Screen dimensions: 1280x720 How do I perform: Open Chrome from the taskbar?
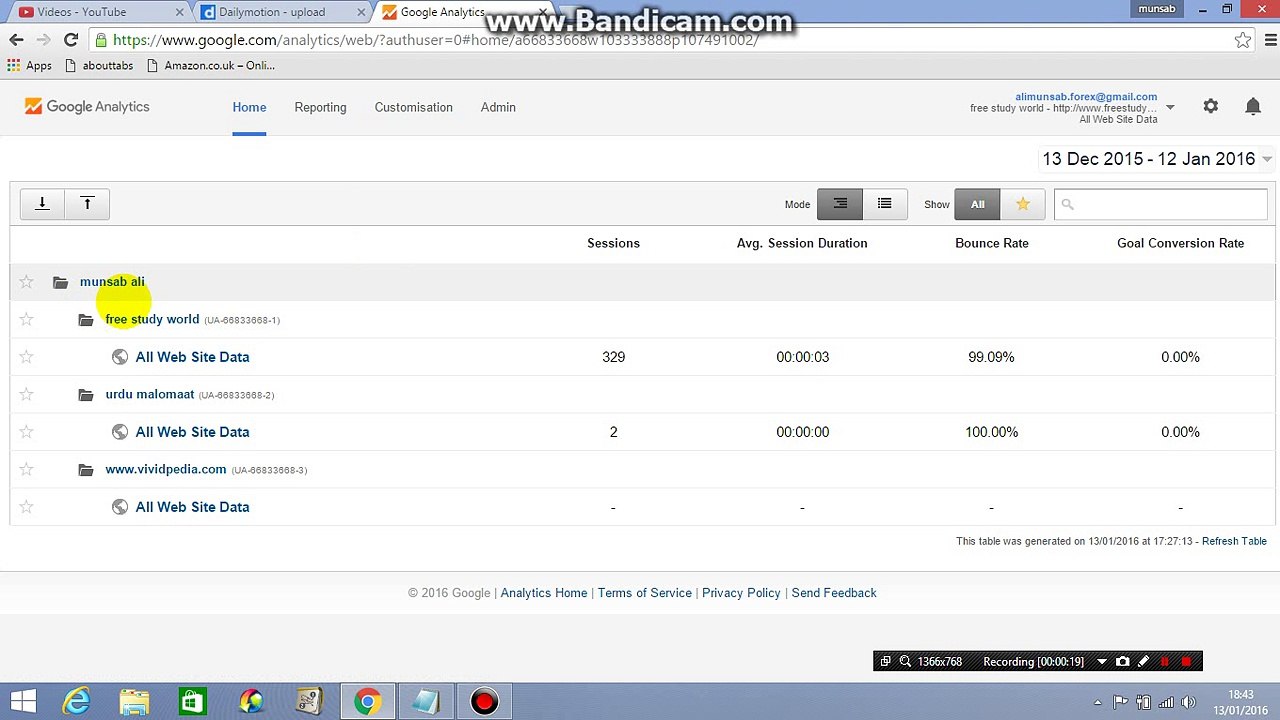367,702
